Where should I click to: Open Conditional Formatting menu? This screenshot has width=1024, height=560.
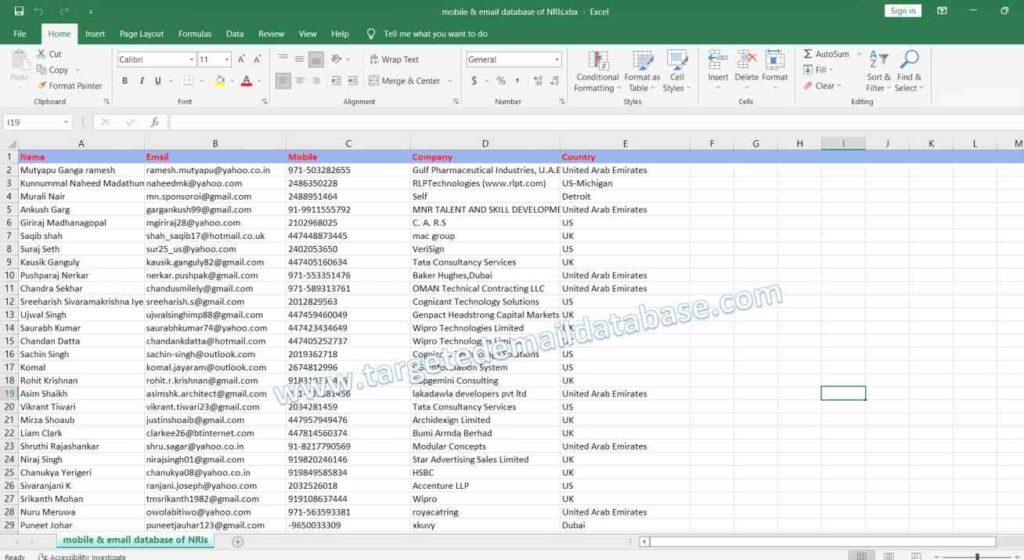click(x=597, y=71)
